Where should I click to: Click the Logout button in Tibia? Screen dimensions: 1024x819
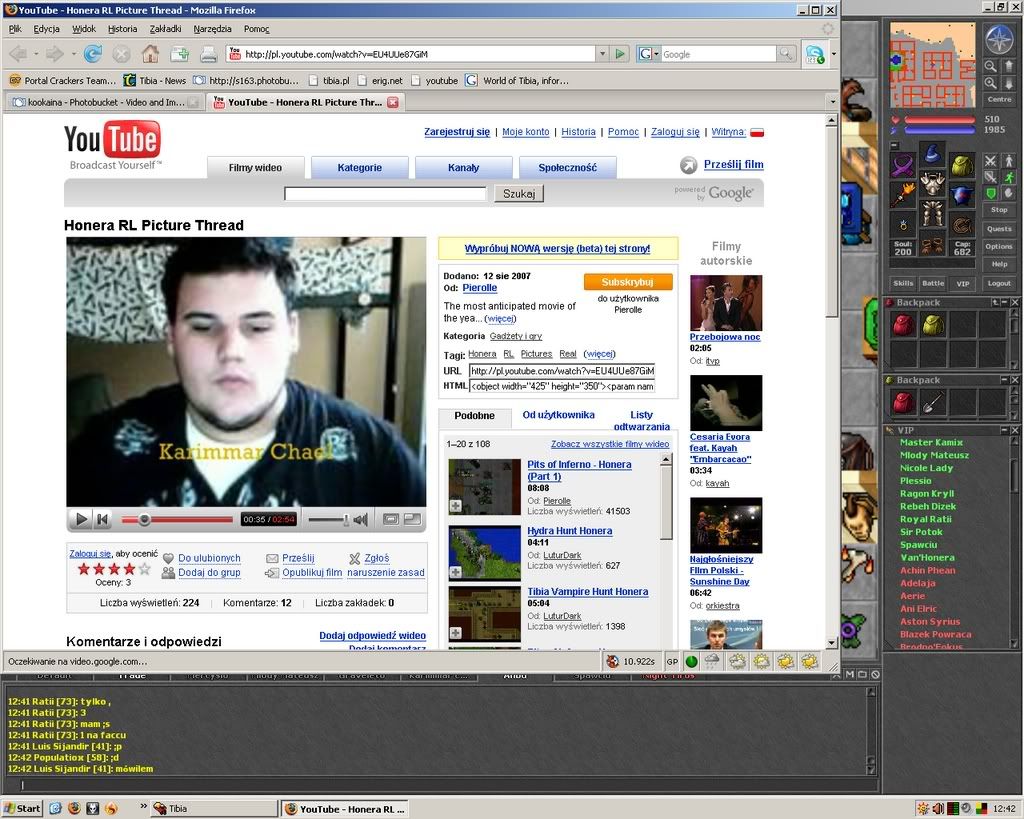click(x=999, y=283)
